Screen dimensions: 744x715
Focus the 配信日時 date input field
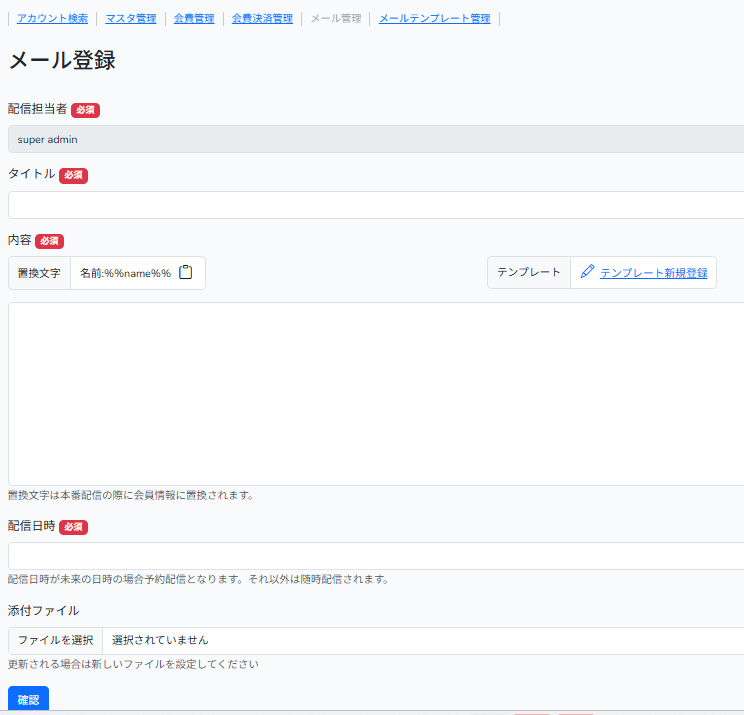[x=376, y=556]
